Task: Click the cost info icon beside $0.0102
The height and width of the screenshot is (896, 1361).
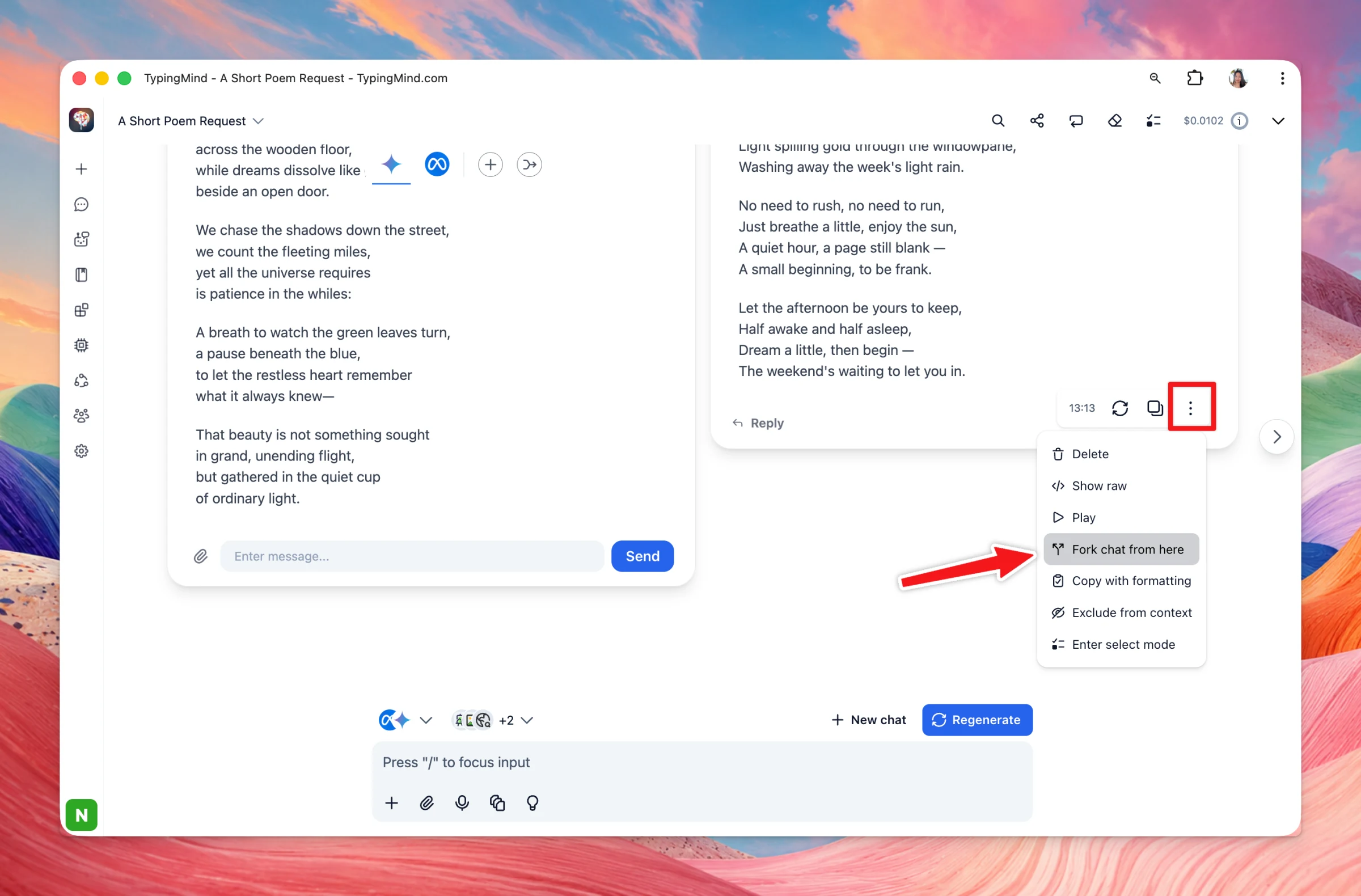Action: (x=1239, y=121)
